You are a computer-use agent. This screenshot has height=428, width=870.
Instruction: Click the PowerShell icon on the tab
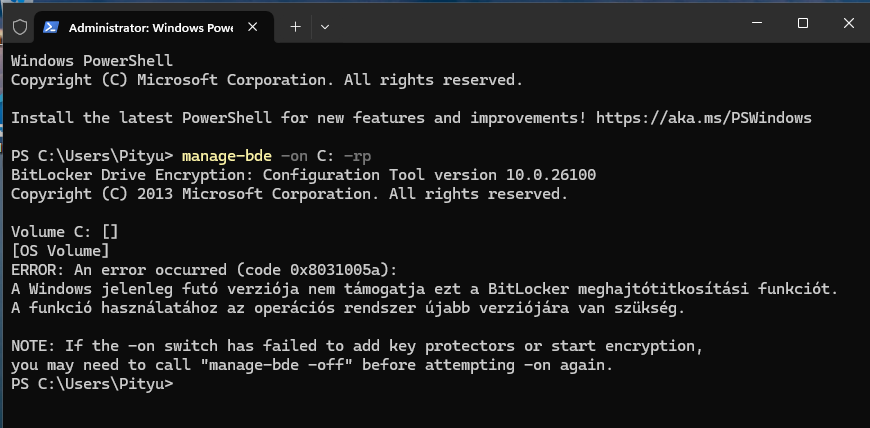click(x=51, y=27)
